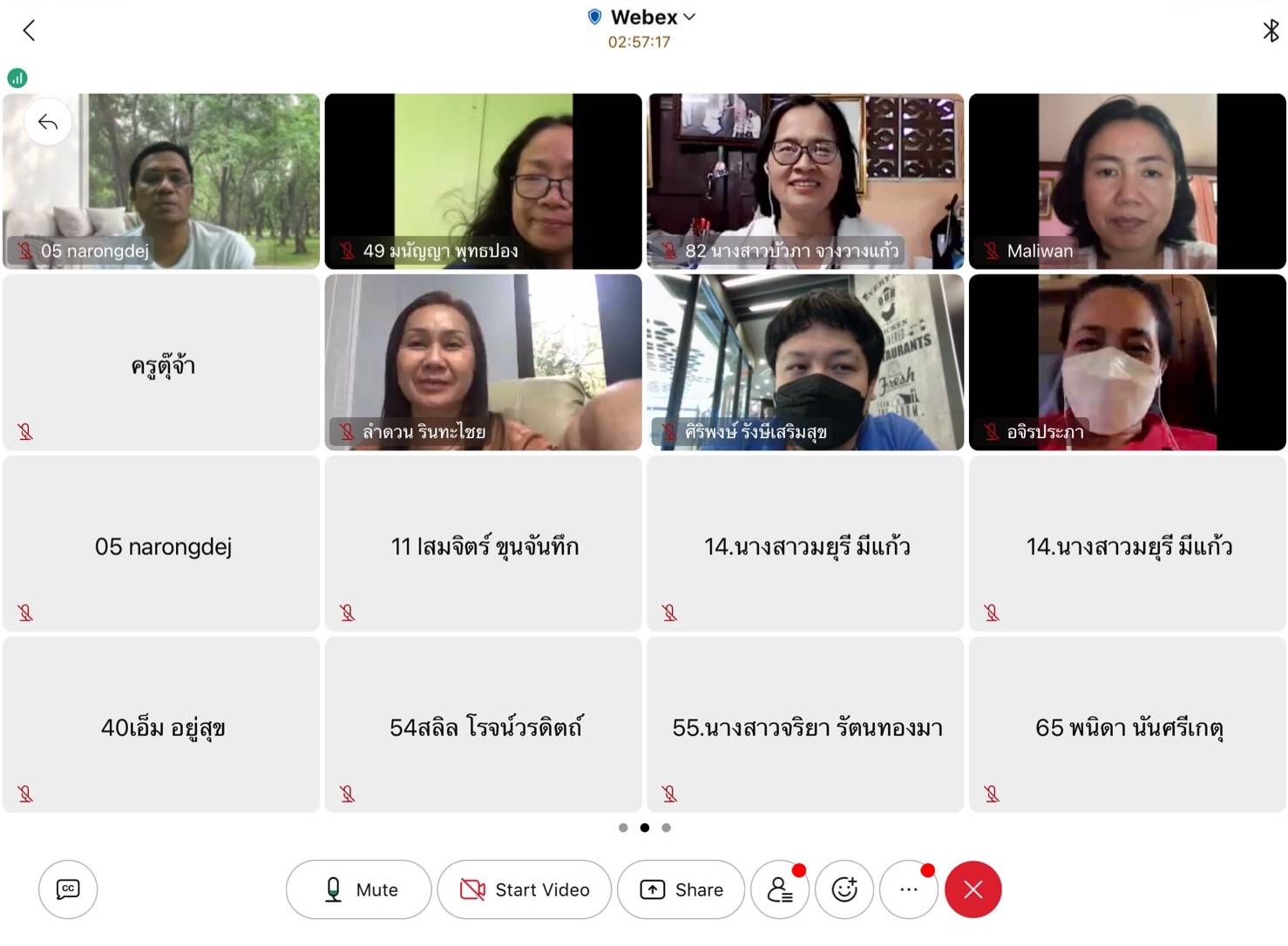This screenshot has width=1288, height=946.
Task: Tap the green connection quality indicator
Action: pyautogui.click(x=17, y=78)
